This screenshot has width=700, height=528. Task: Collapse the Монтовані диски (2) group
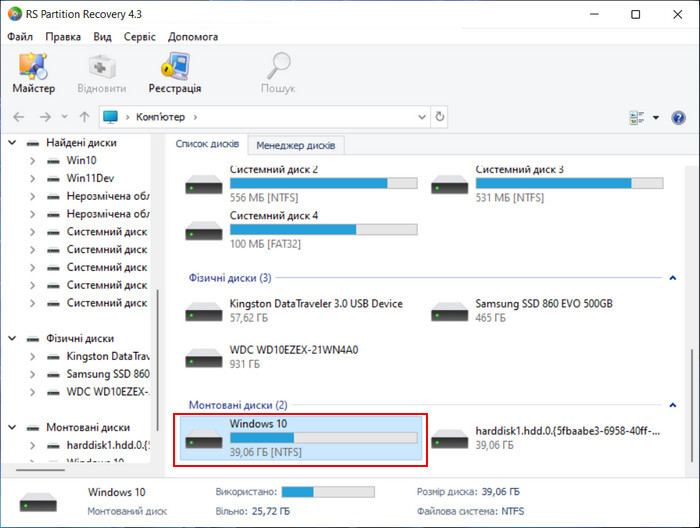(673, 405)
